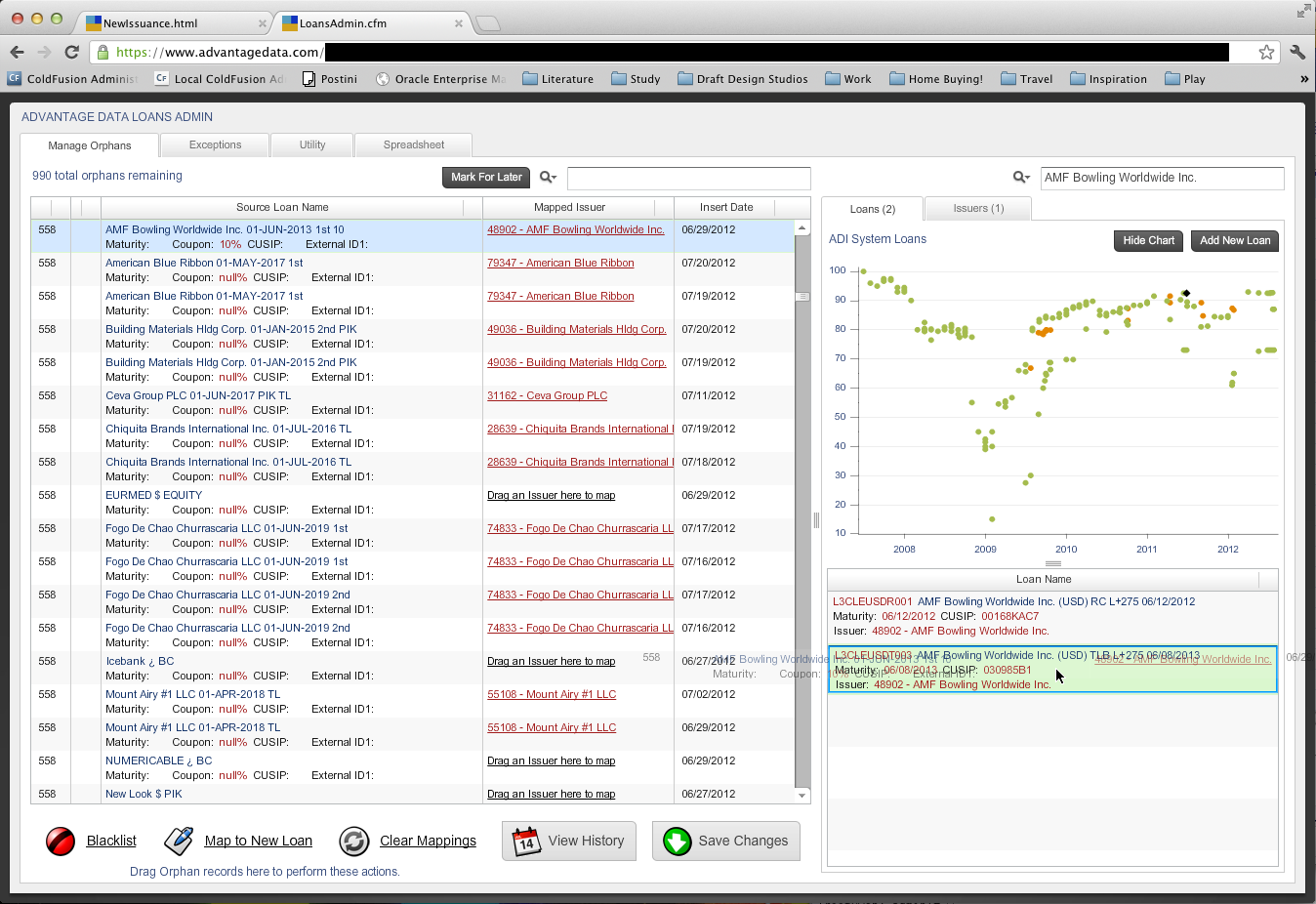
Task: Click in the orphan search input field
Action: click(x=689, y=178)
